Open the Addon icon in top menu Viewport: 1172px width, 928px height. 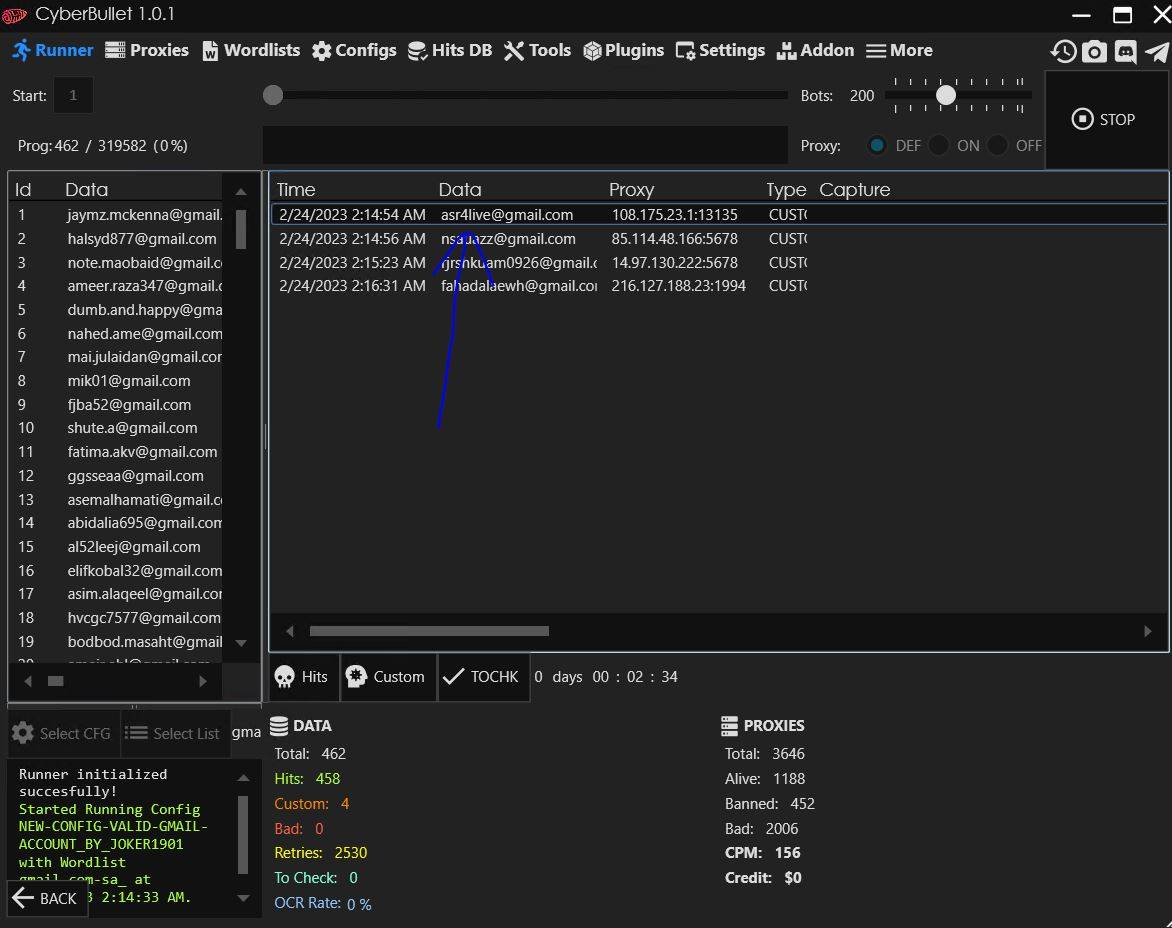tap(785, 51)
